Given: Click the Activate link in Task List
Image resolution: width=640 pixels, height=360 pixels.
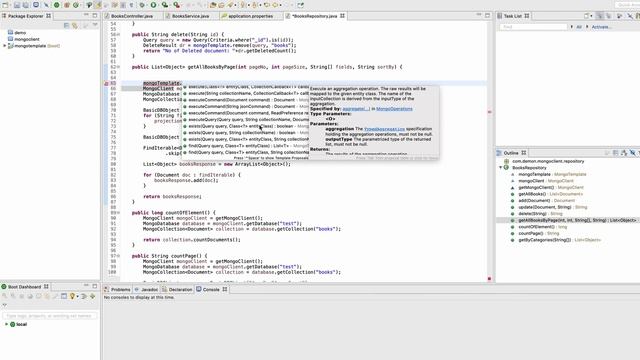Looking at the screenshot, I should pyautogui.click(x=601, y=27).
